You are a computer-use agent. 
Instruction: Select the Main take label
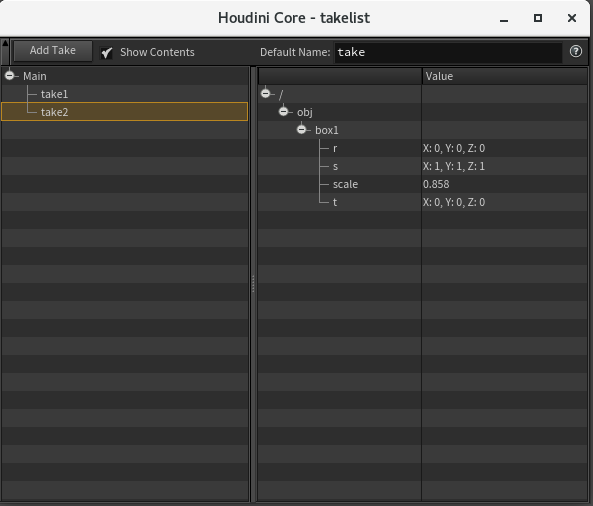pos(35,76)
